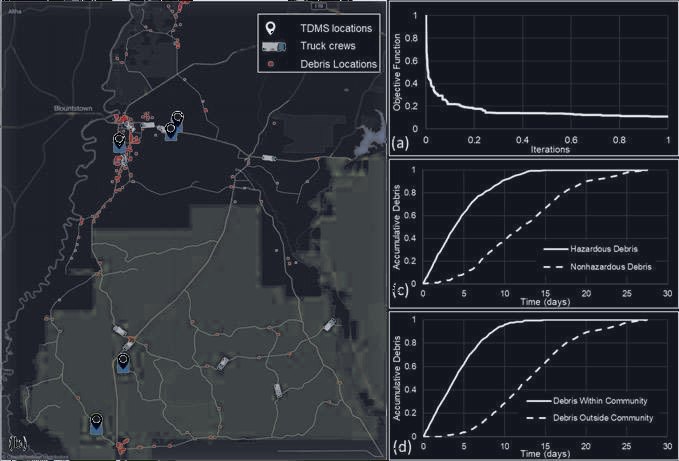The image size is (679, 461).
Task: Click the 'Debris Locations' legend label
Action: tap(339, 64)
